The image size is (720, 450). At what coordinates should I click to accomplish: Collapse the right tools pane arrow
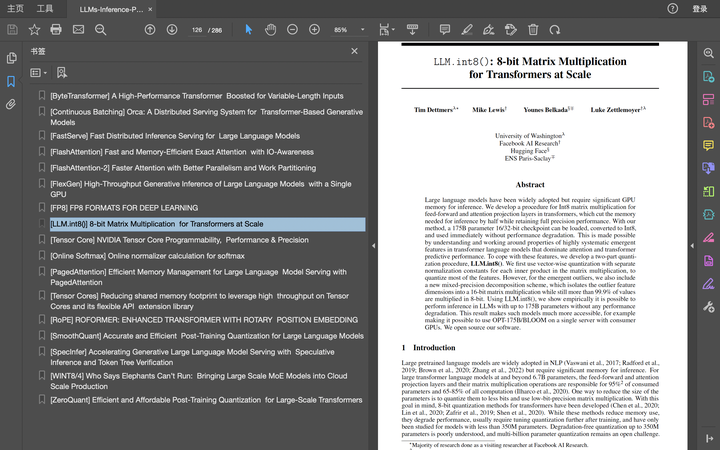692,246
